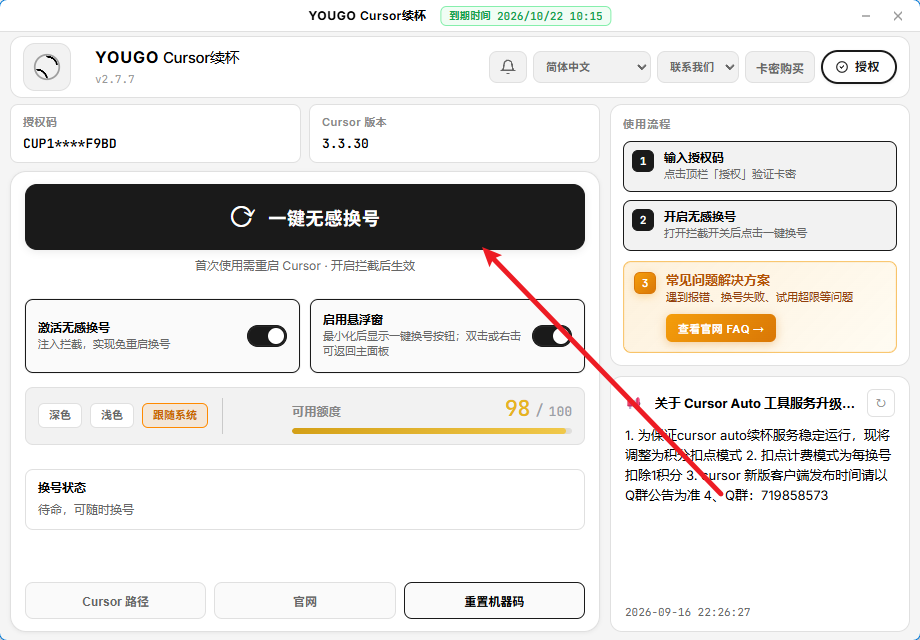The height and width of the screenshot is (640, 920).
Task: Click the orange step 3 badge
Action: coord(645,283)
